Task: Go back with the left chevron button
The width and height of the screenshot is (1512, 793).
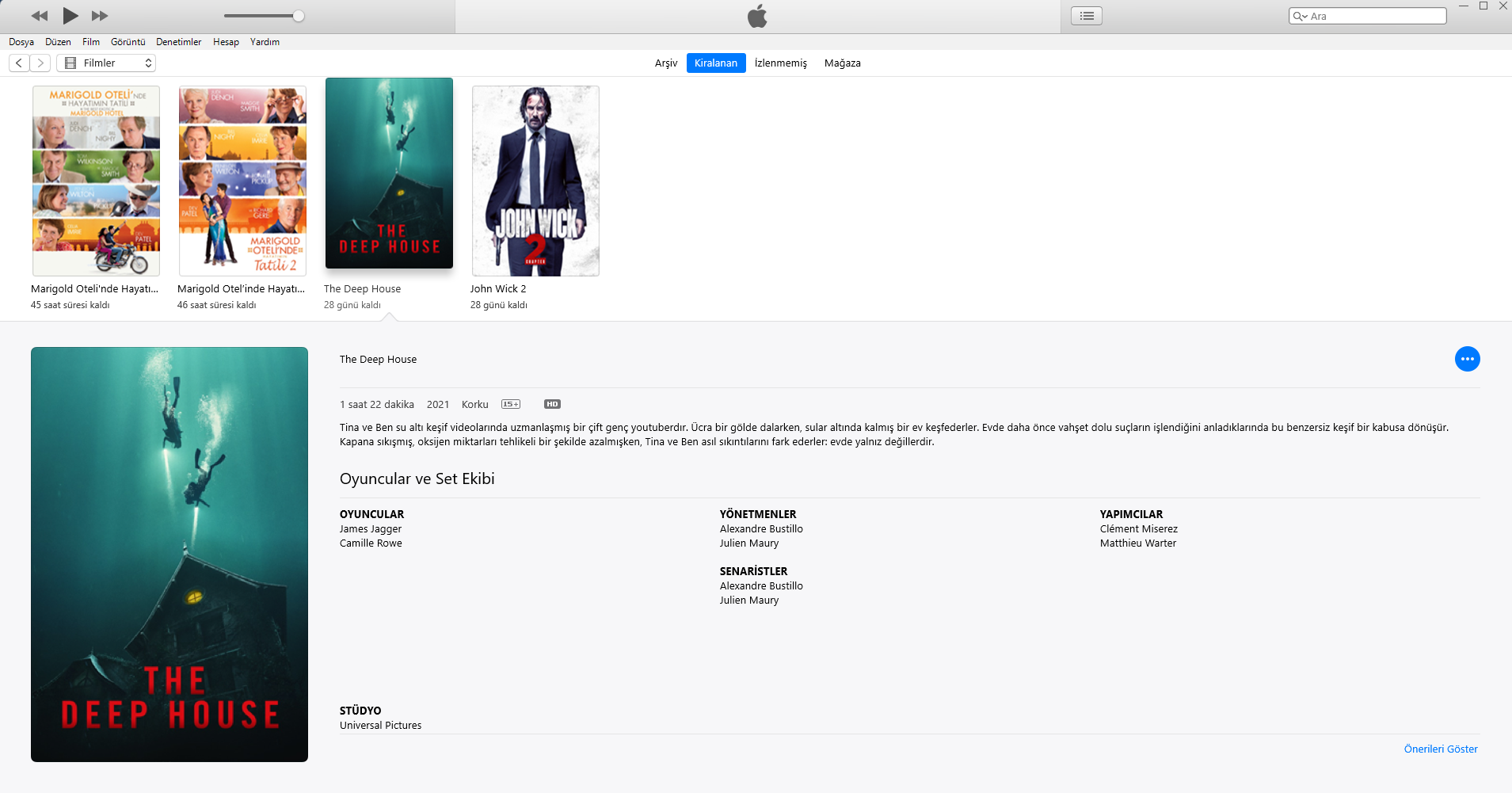Action: click(x=19, y=63)
